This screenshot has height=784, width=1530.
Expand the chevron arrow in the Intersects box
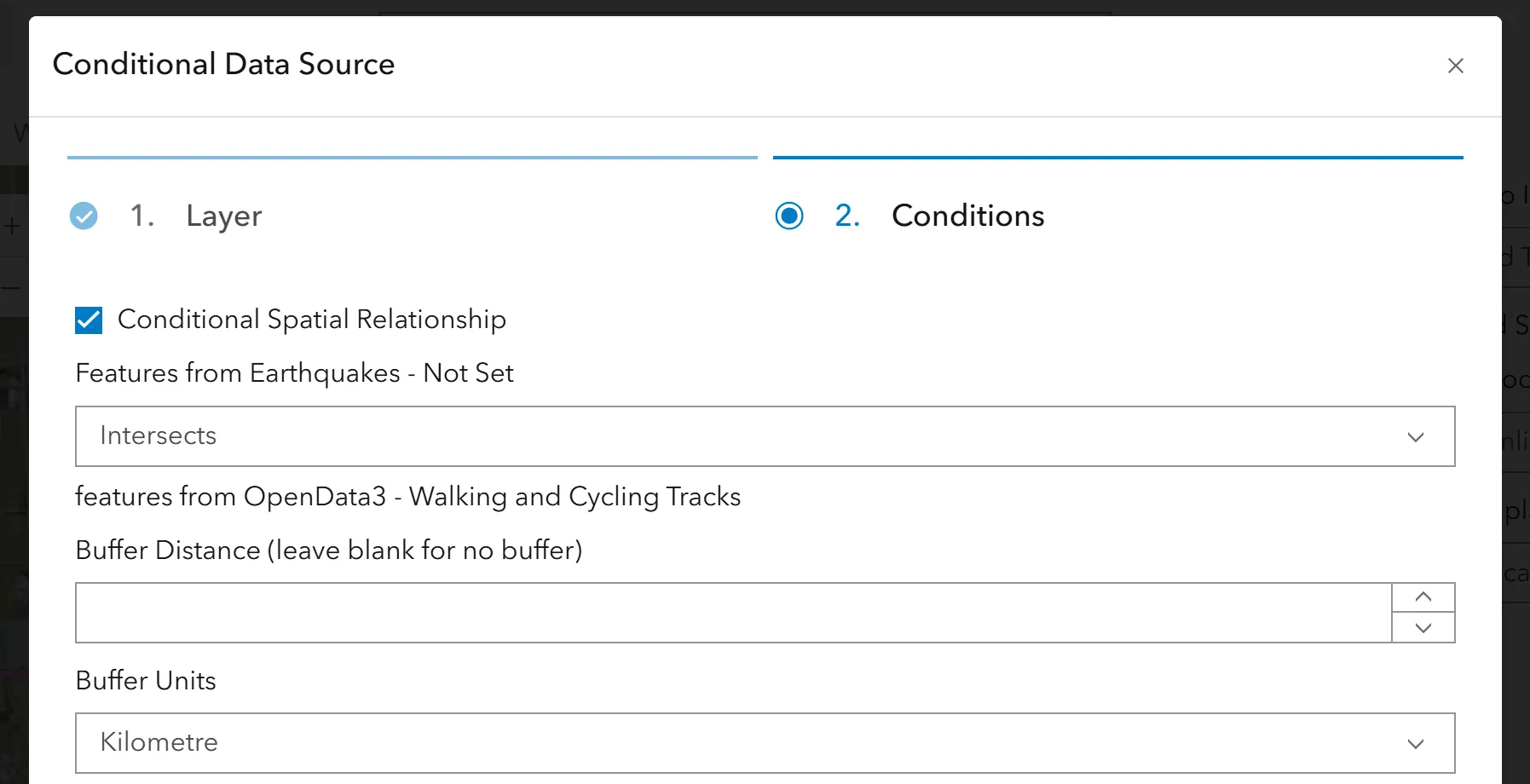coord(1416,437)
